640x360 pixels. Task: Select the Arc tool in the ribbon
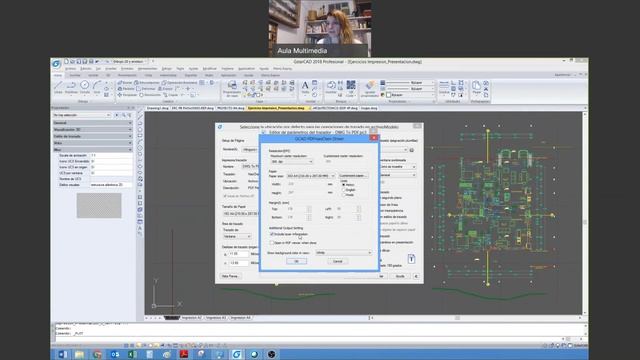97,87
